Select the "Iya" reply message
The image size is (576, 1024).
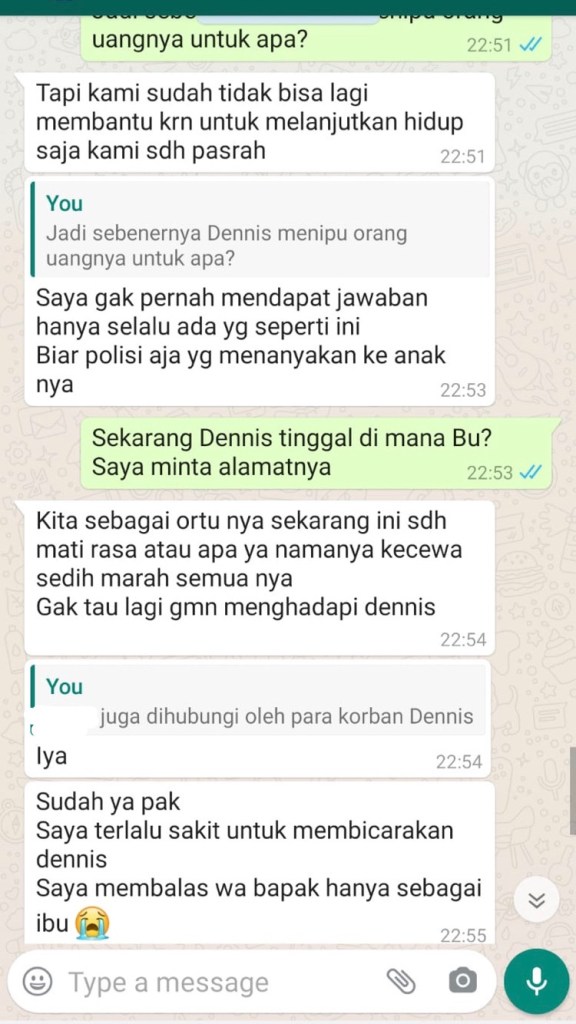click(259, 718)
